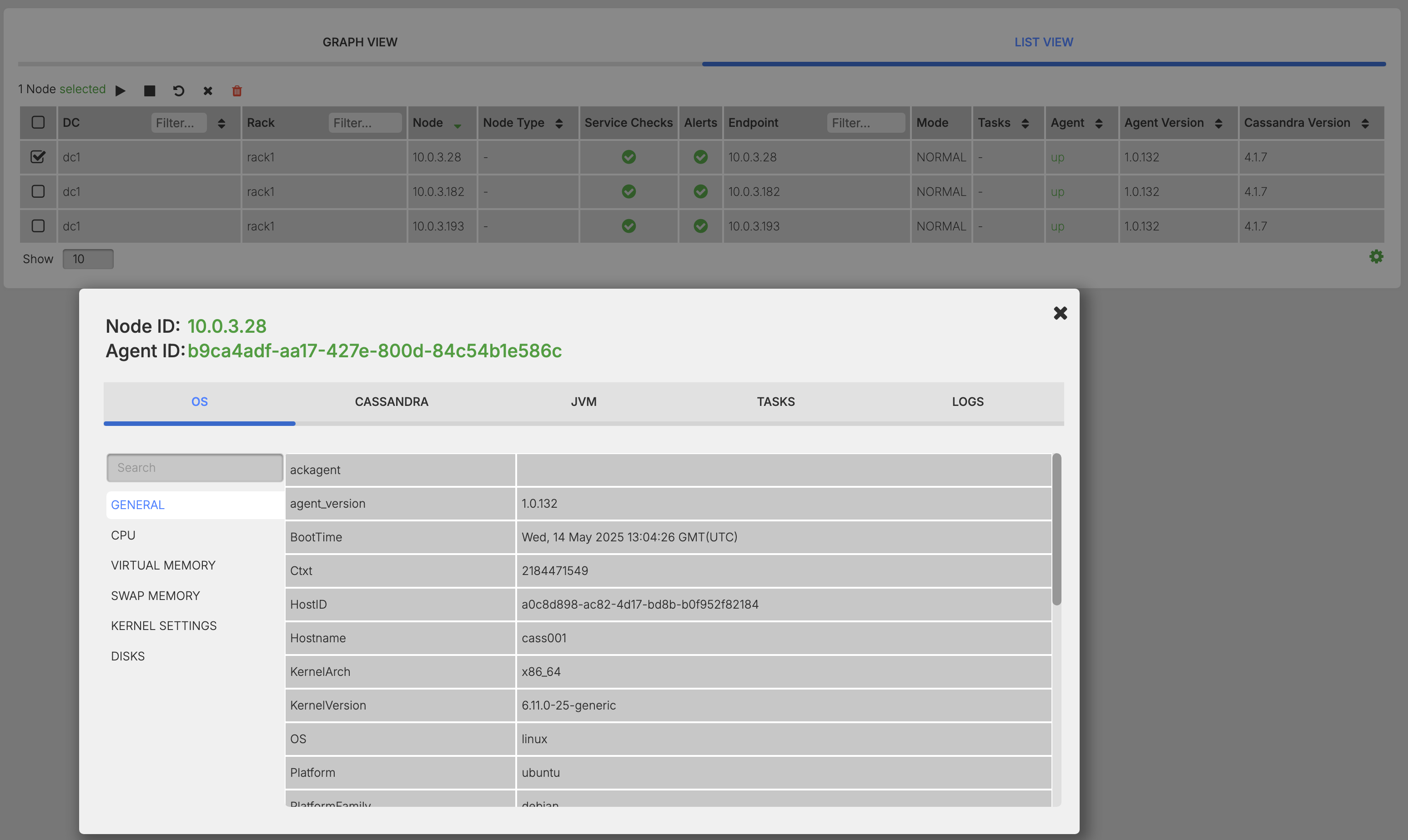Screen dimensions: 1408x840
Task: Open the Show rows count dropdown
Action: tap(88, 259)
